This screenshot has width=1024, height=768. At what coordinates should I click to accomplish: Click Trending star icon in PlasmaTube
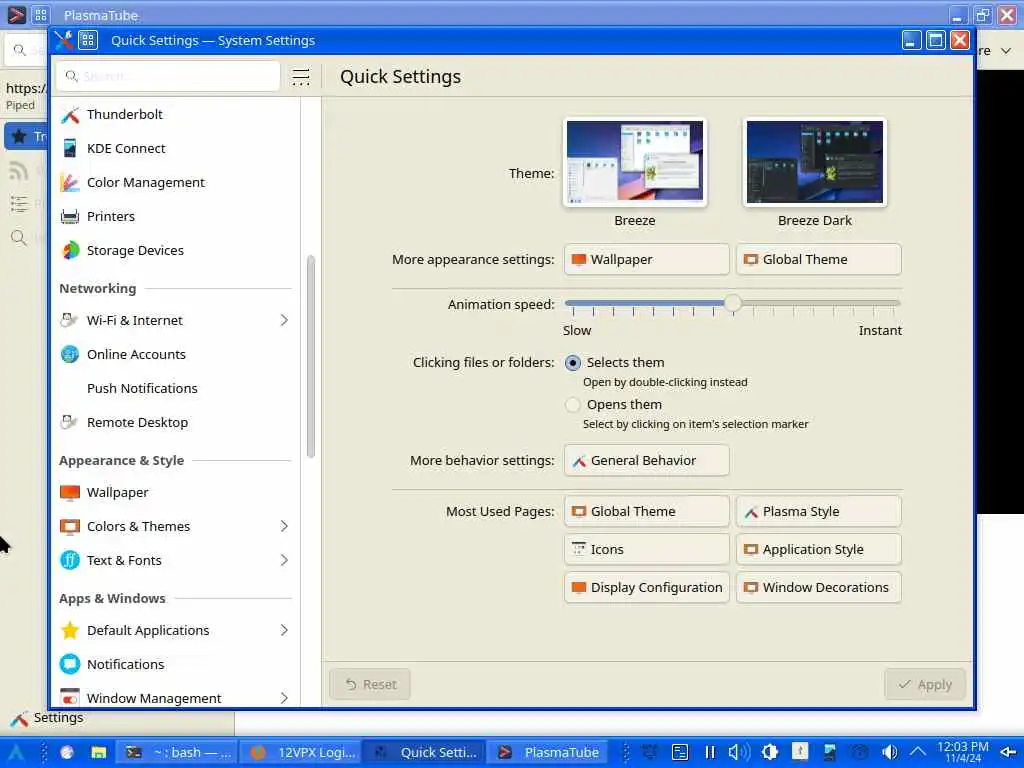(x=19, y=136)
